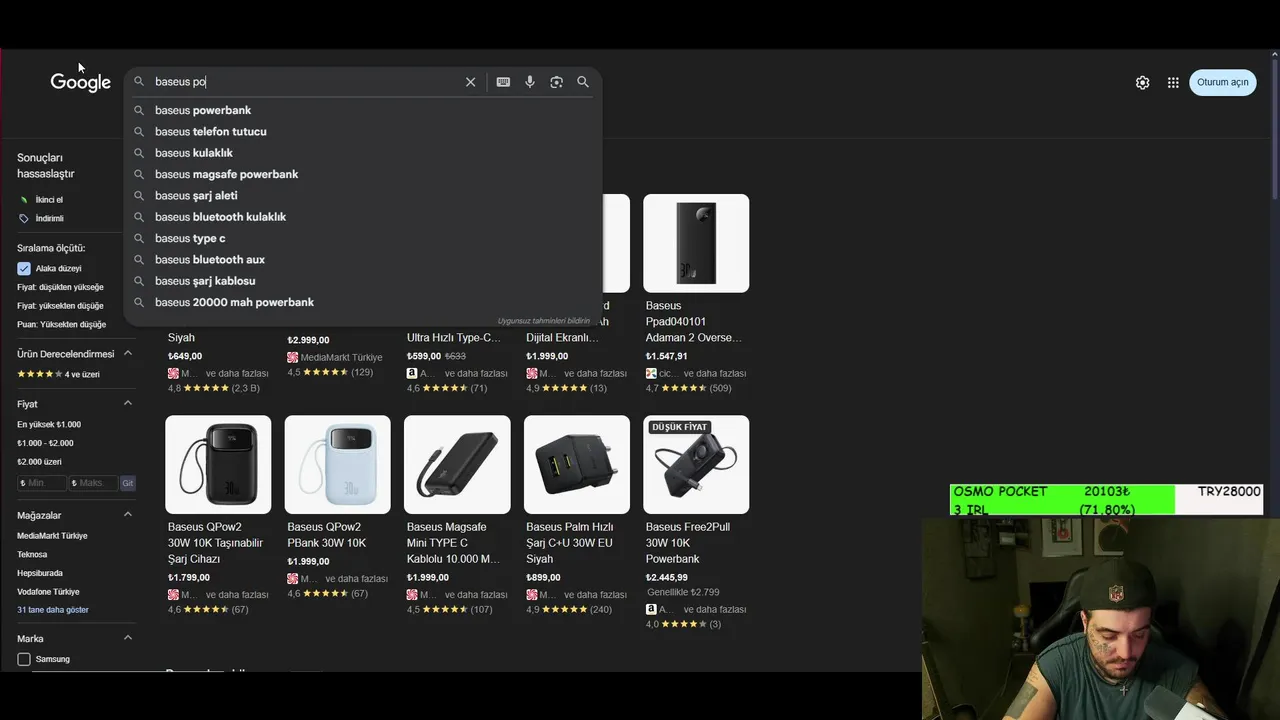
Task: Click the ₺1.547,91 price text
Action: point(667,356)
